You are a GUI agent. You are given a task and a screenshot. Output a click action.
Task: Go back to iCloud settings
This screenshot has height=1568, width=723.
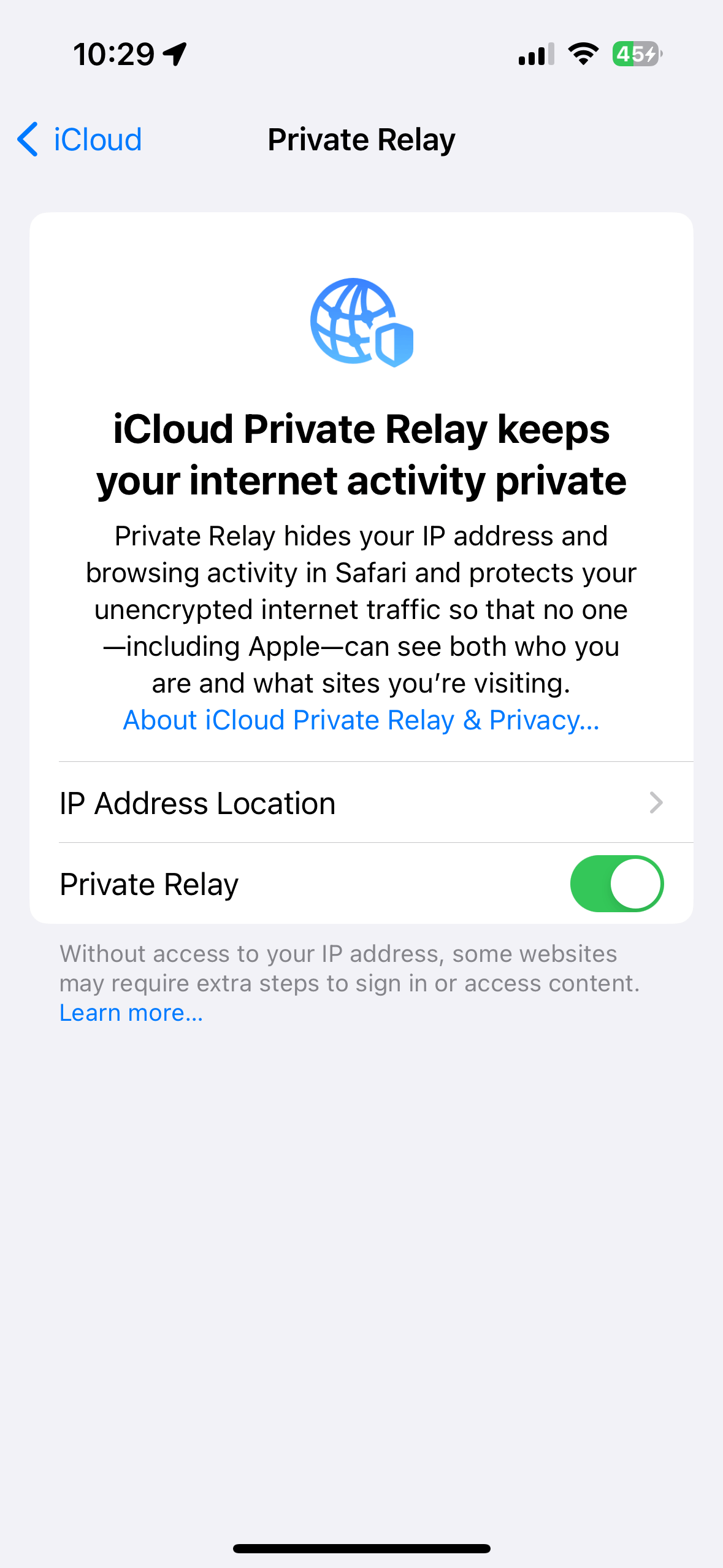click(80, 139)
